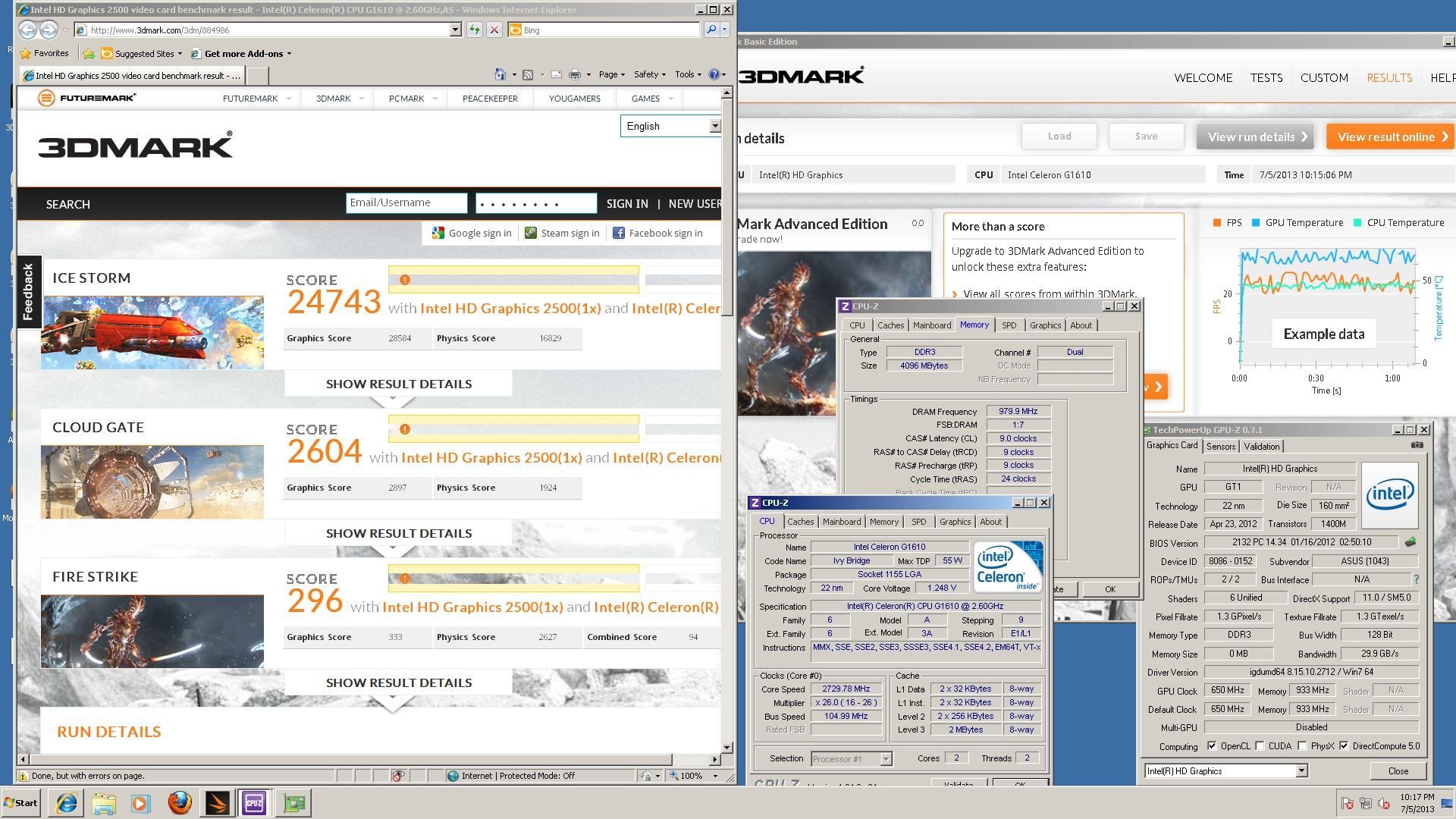The height and width of the screenshot is (819, 1456).
Task: Open English language dropdown on 3DMark page
Action: coord(715,126)
